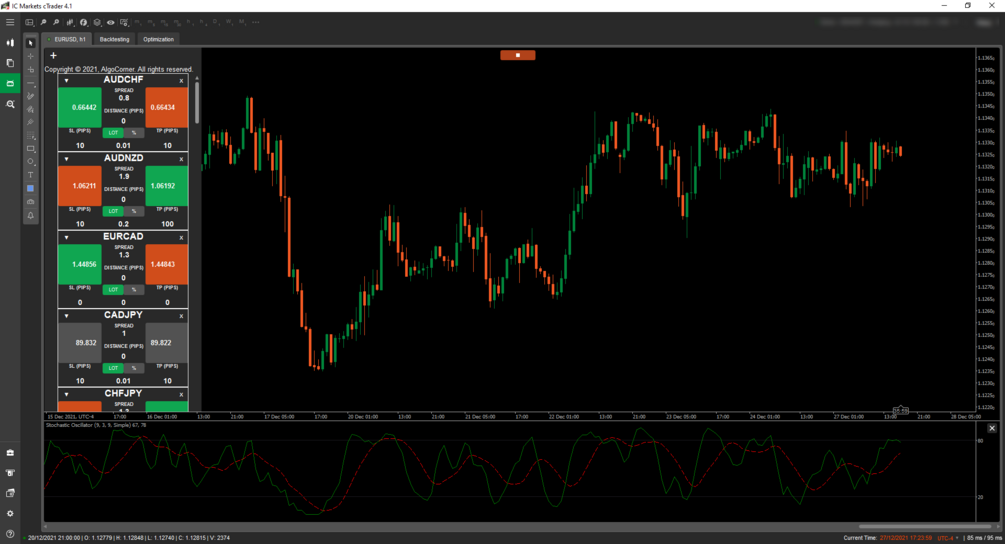Click the plus icon above the panel

(x=53, y=56)
